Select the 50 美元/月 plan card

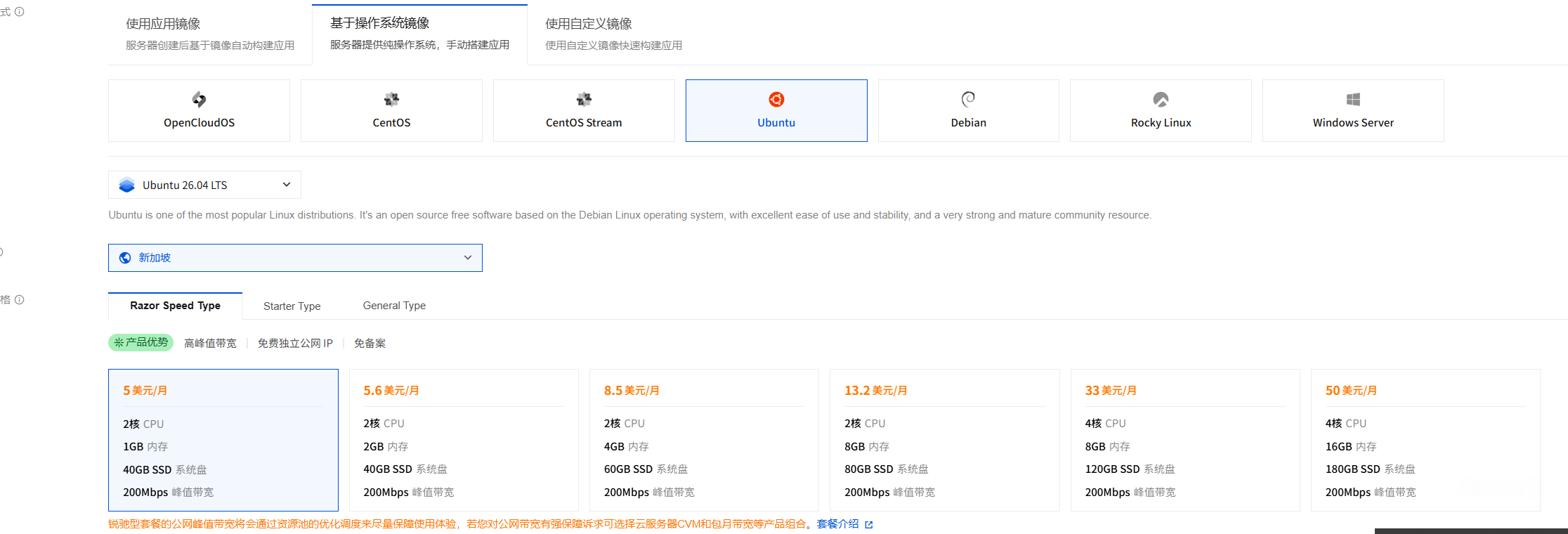[1425, 440]
